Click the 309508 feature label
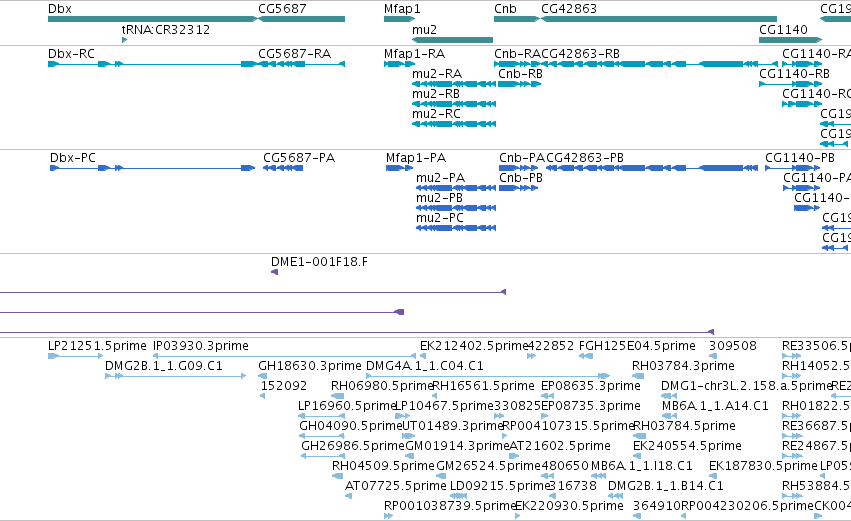851x521 pixels. click(733, 346)
